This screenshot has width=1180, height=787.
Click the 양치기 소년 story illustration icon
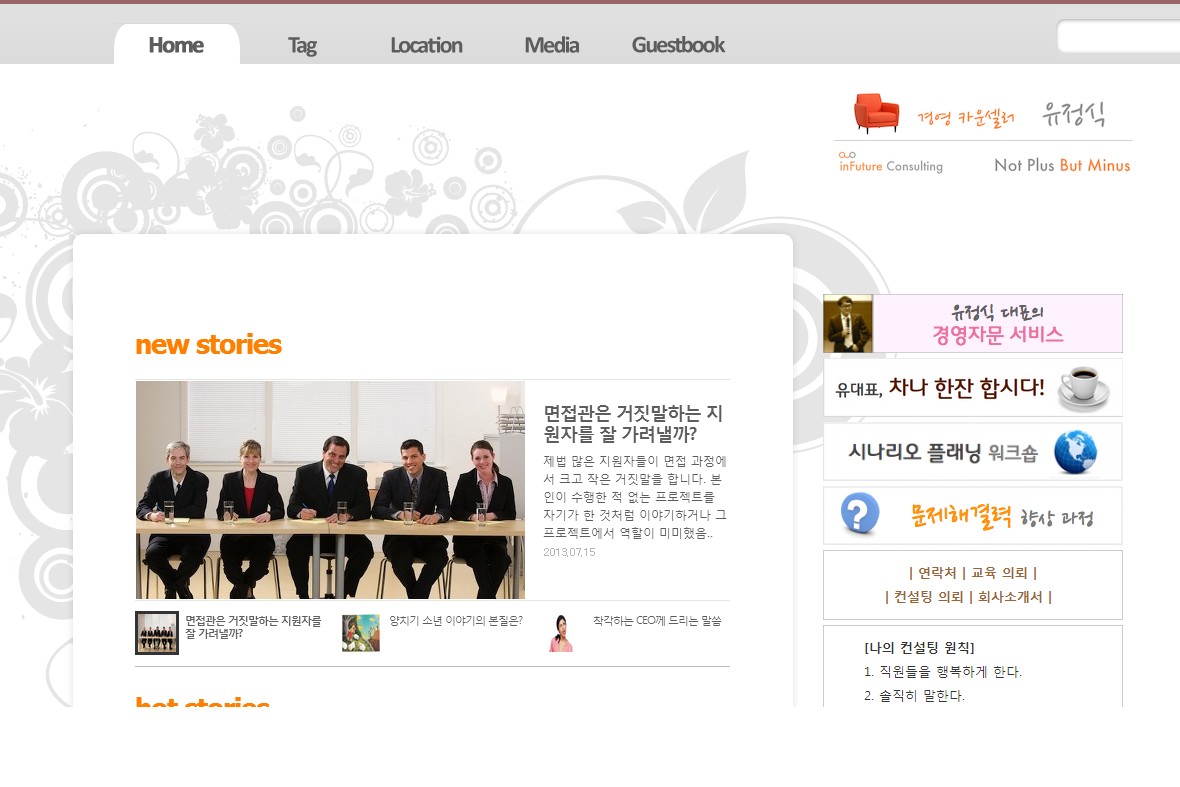pyautogui.click(x=361, y=631)
